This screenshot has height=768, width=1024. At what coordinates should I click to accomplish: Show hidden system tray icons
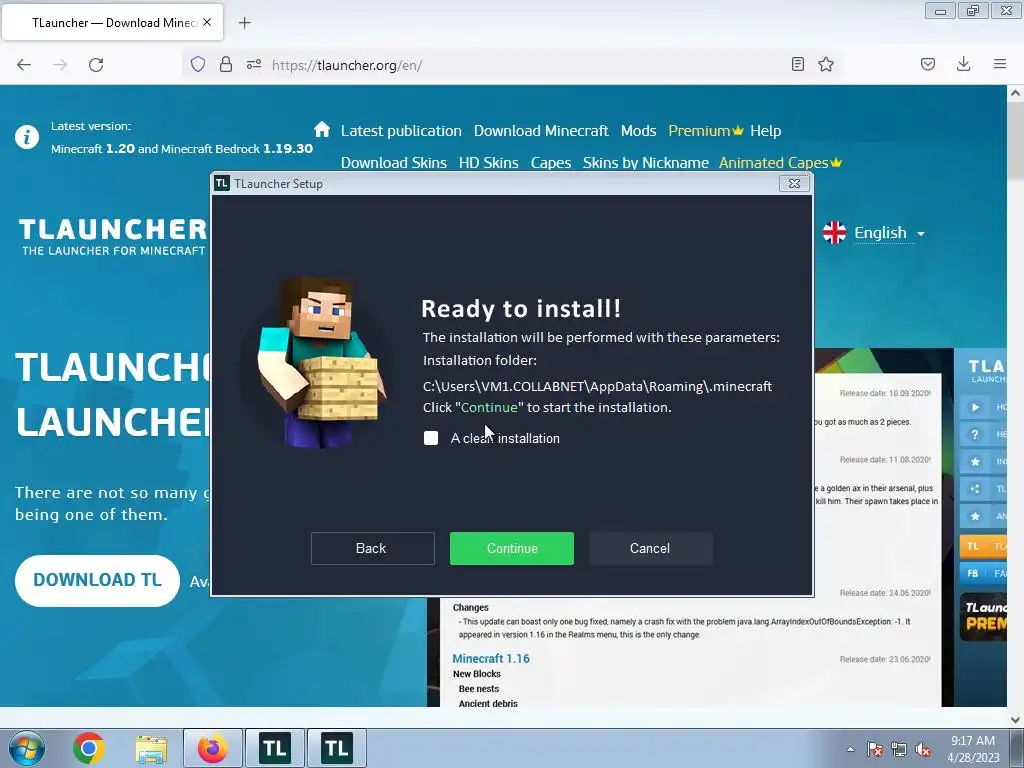[850, 750]
